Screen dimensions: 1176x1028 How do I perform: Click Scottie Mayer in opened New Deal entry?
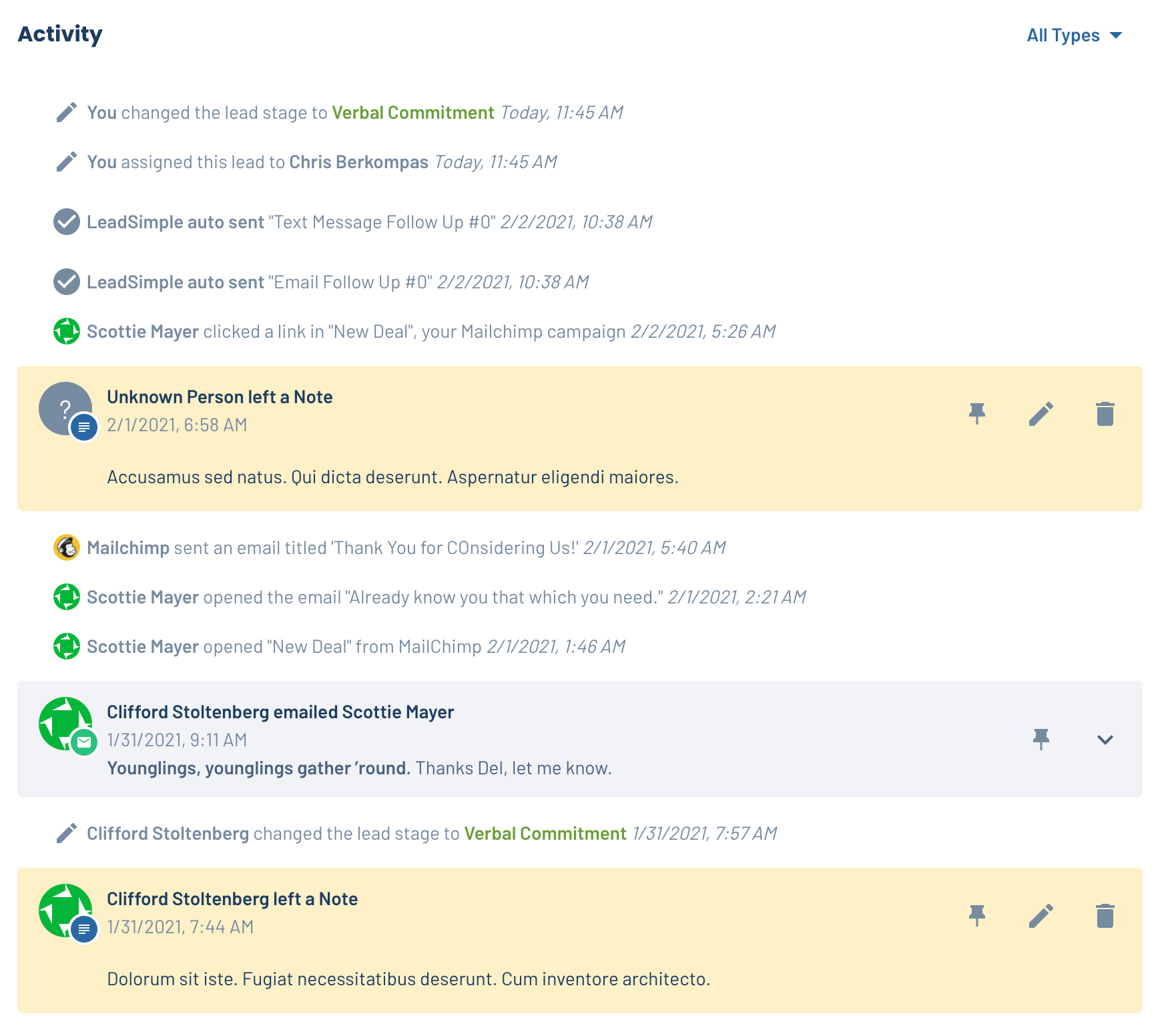[x=143, y=647]
